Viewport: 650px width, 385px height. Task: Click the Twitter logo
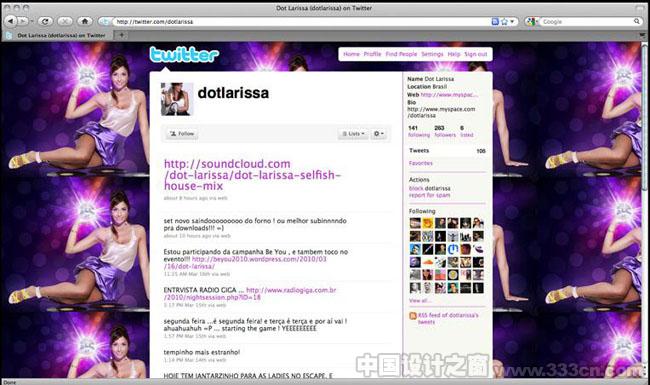[184, 54]
